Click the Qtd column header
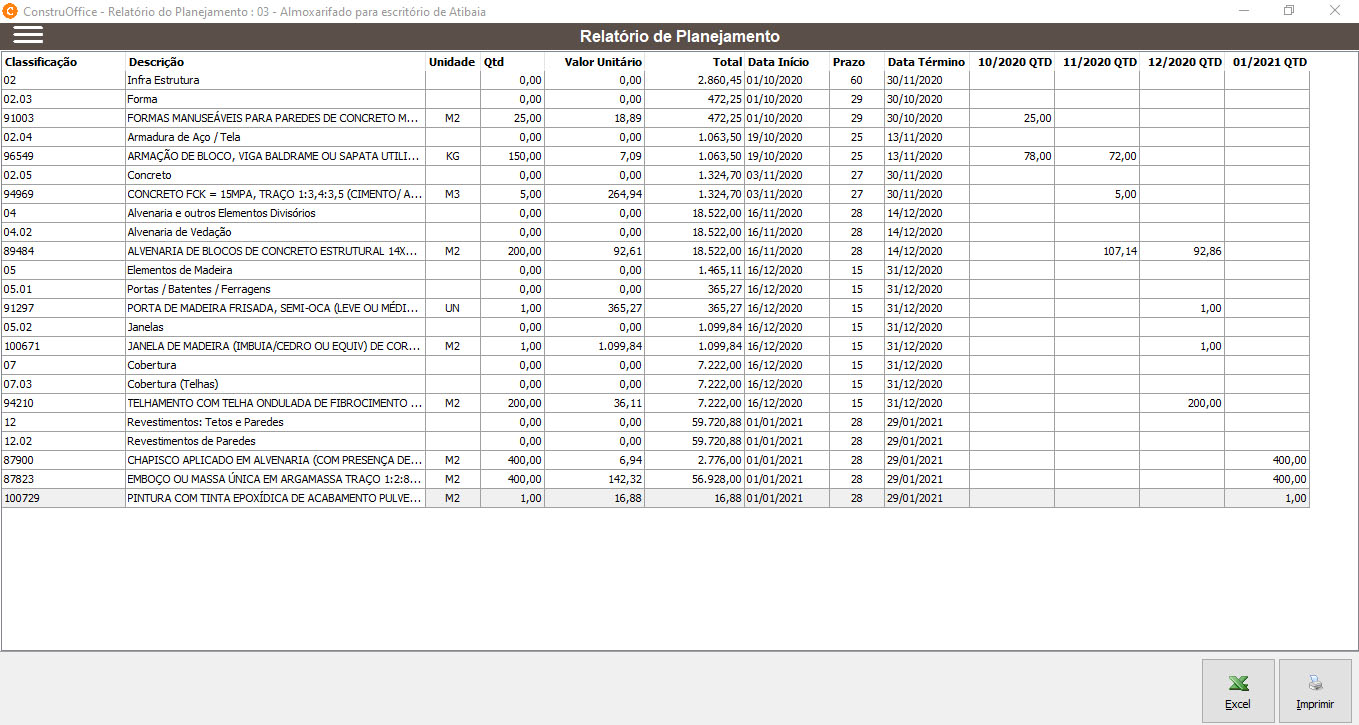1359x725 pixels. [494, 62]
